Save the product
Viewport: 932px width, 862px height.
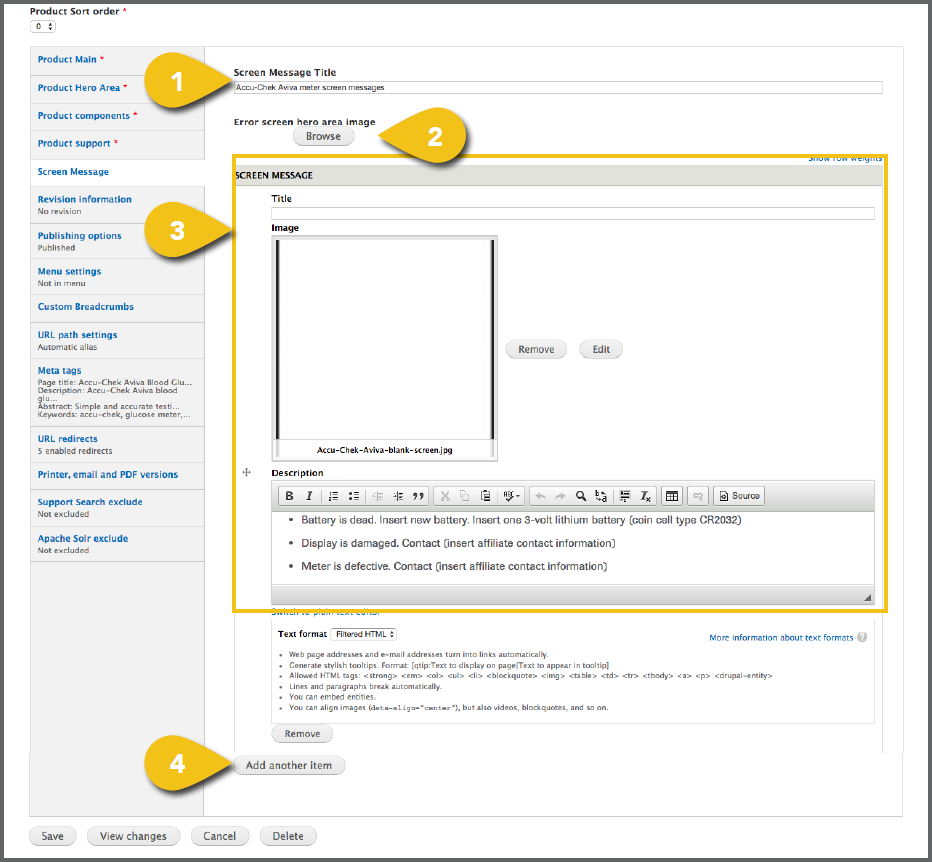pos(52,836)
